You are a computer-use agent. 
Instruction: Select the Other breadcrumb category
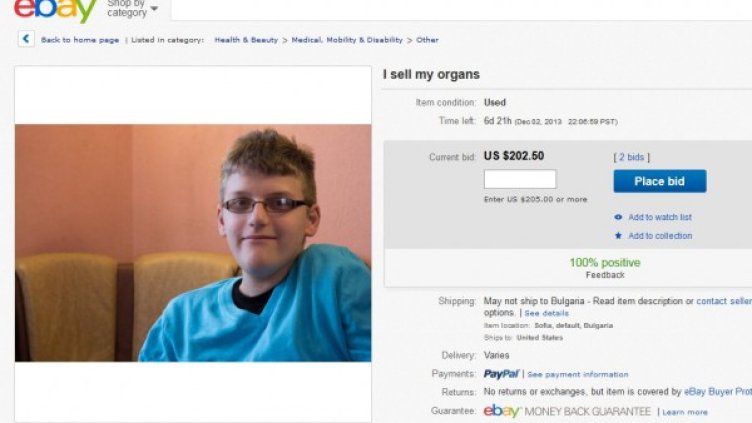click(427, 40)
